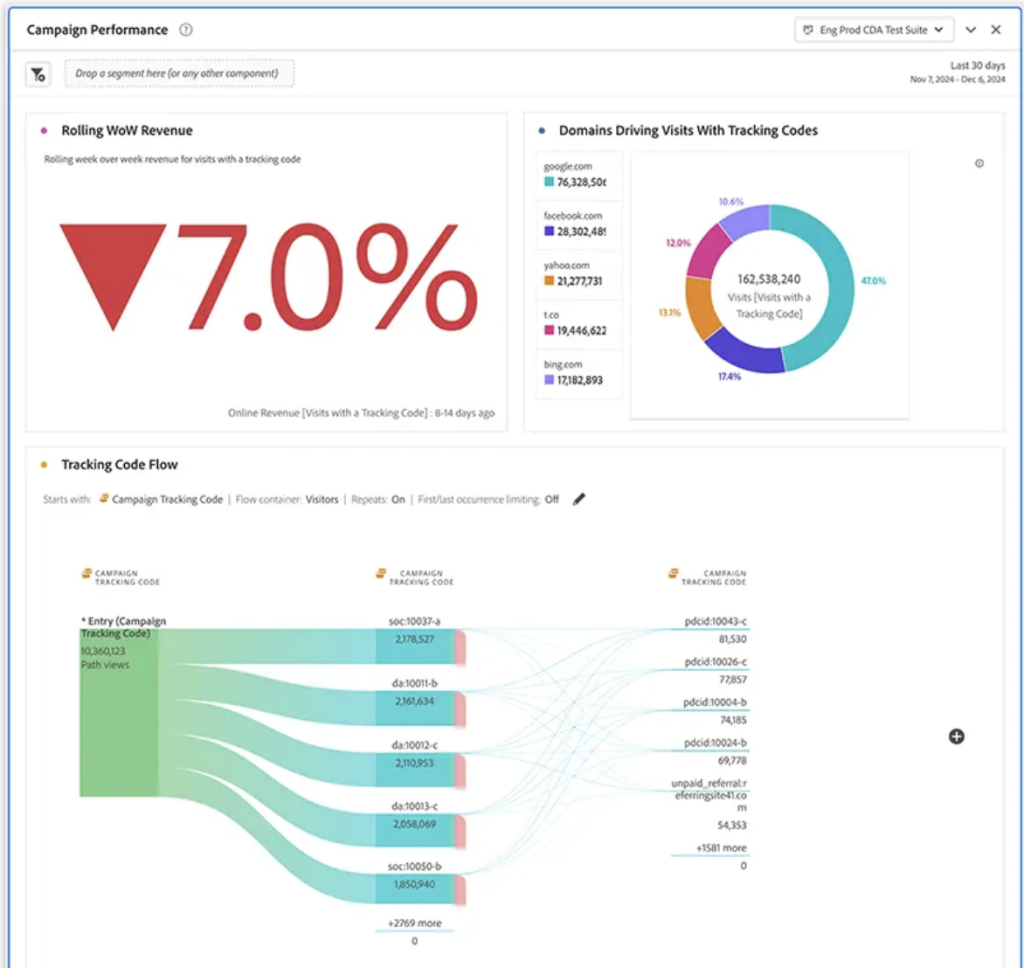The height and width of the screenshot is (968, 1024).
Task: Enable First/last occurrence limiting
Action: pyautogui.click(x=550, y=499)
